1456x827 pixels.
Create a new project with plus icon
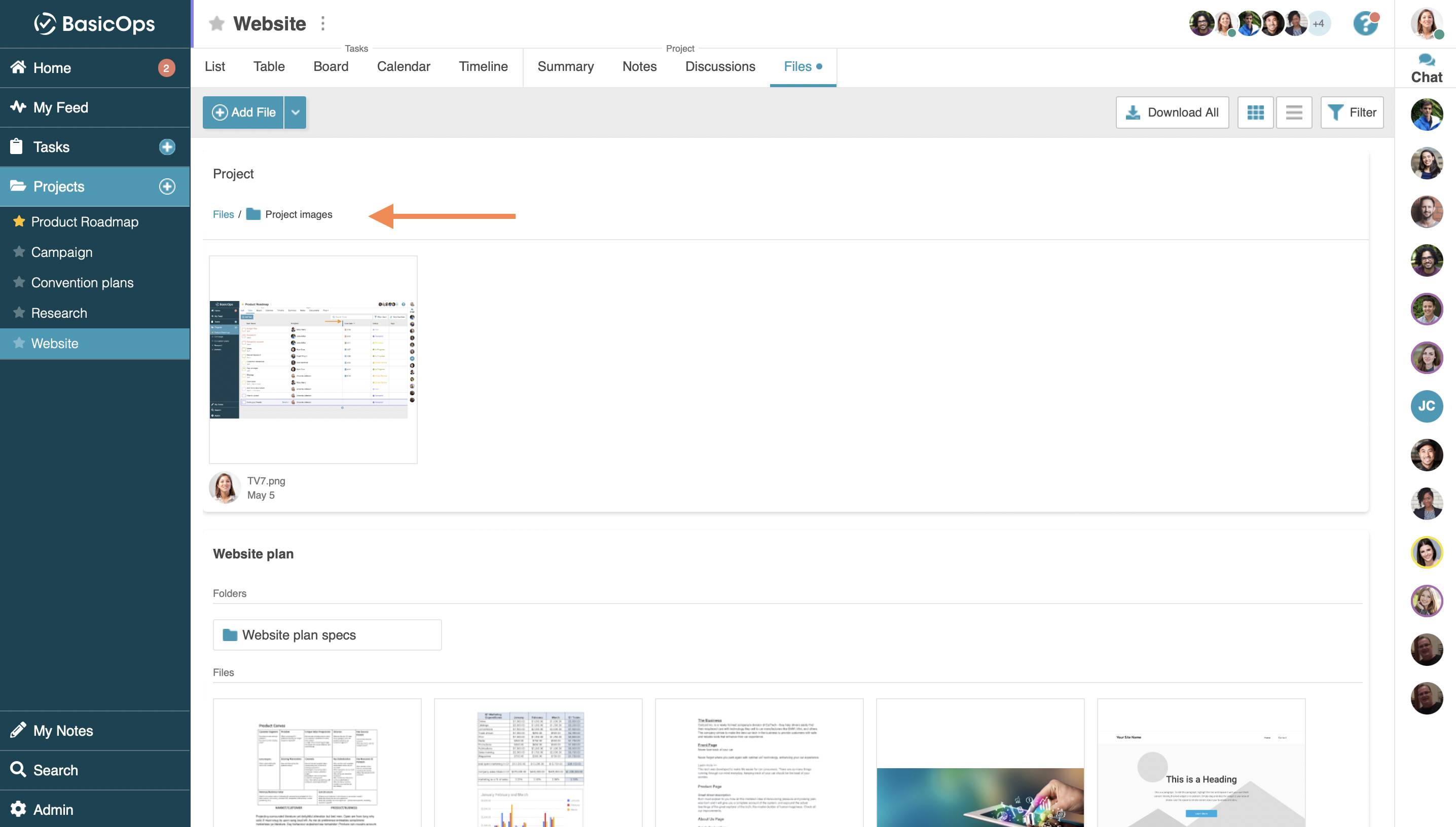pos(166,186)
